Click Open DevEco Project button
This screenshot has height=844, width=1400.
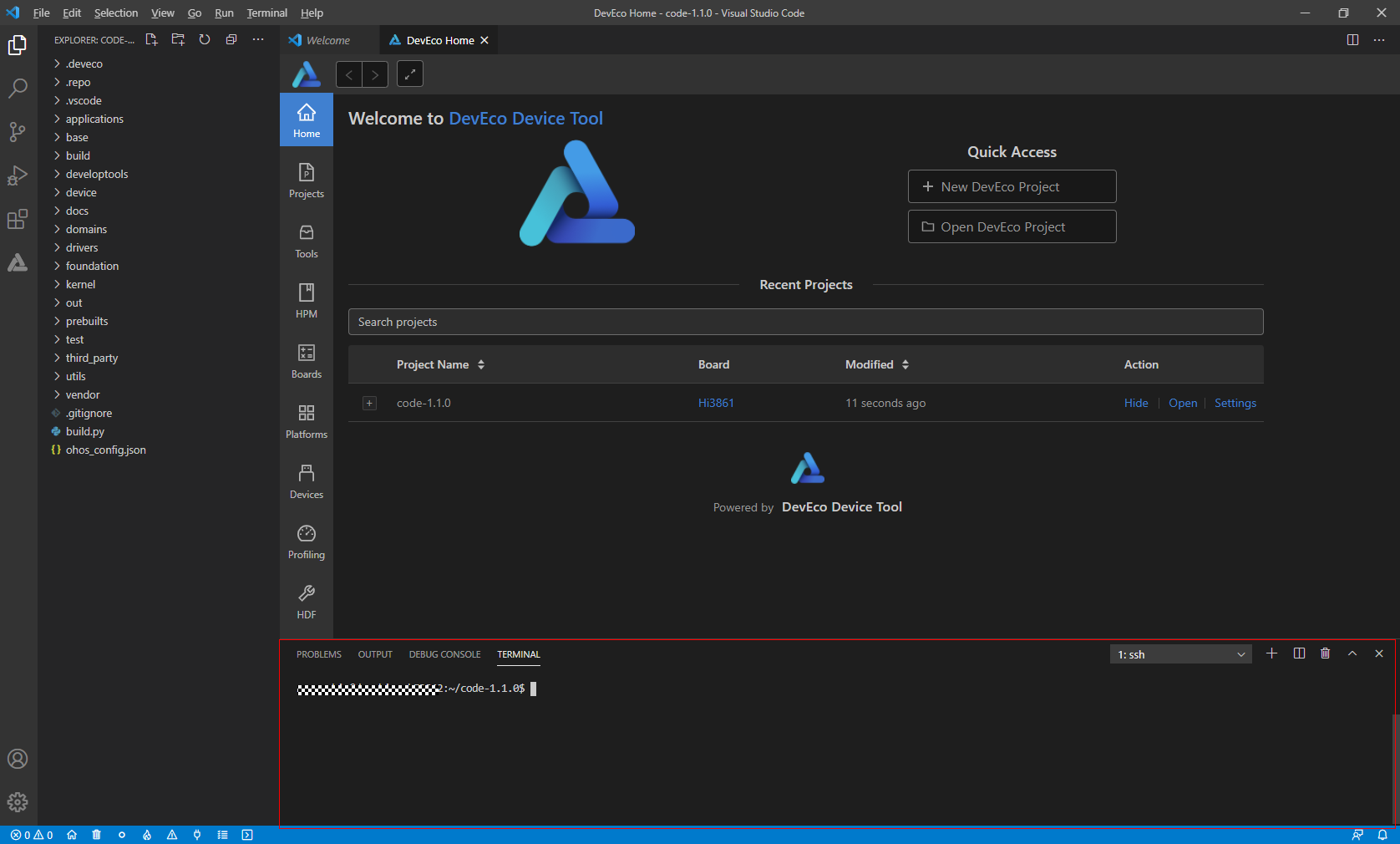click(1012, 226)
